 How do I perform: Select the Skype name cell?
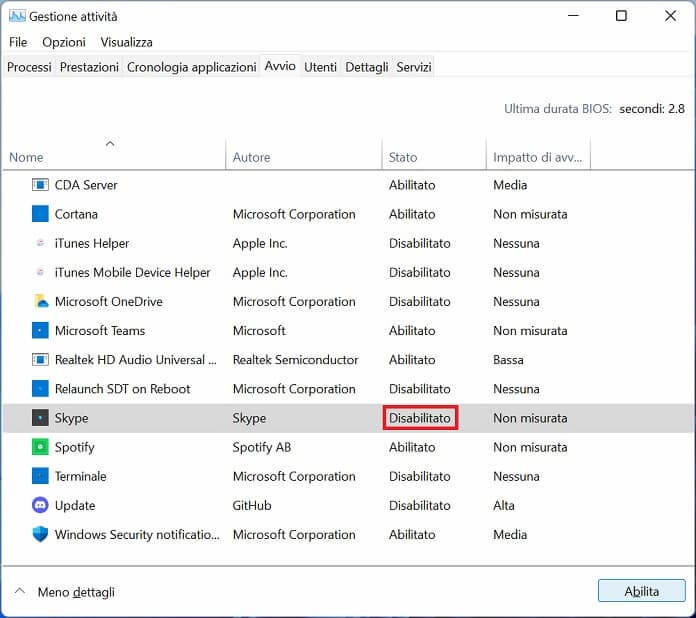[71, 418]
